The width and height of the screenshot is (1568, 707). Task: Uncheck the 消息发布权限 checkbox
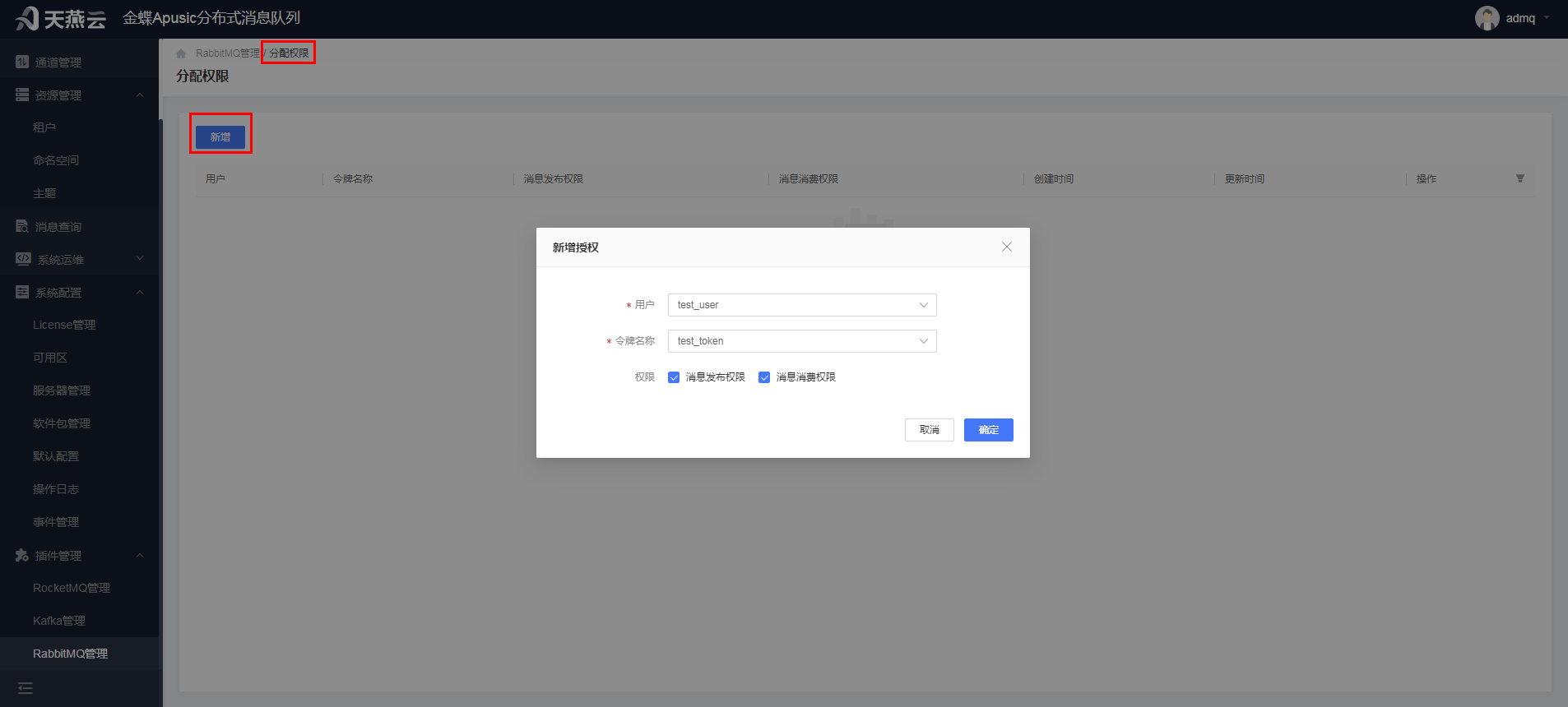click(674, 377)
